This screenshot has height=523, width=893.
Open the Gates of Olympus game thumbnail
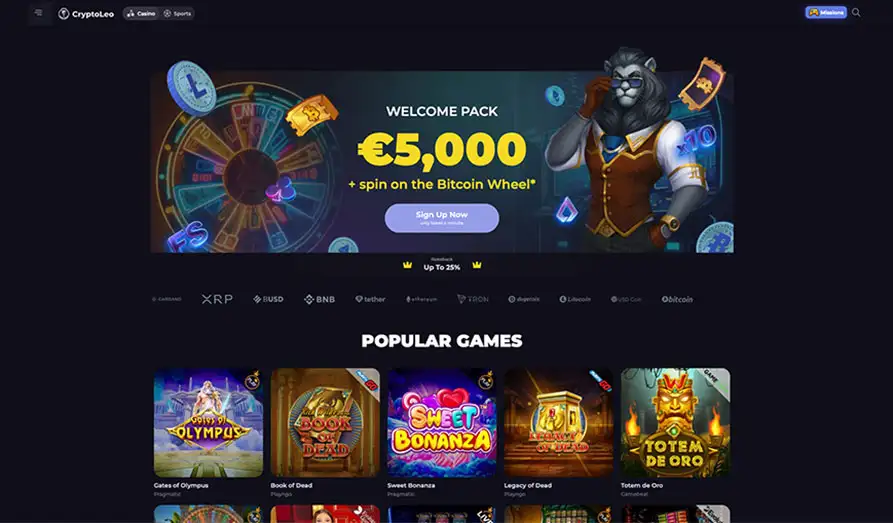coord(208,423)
